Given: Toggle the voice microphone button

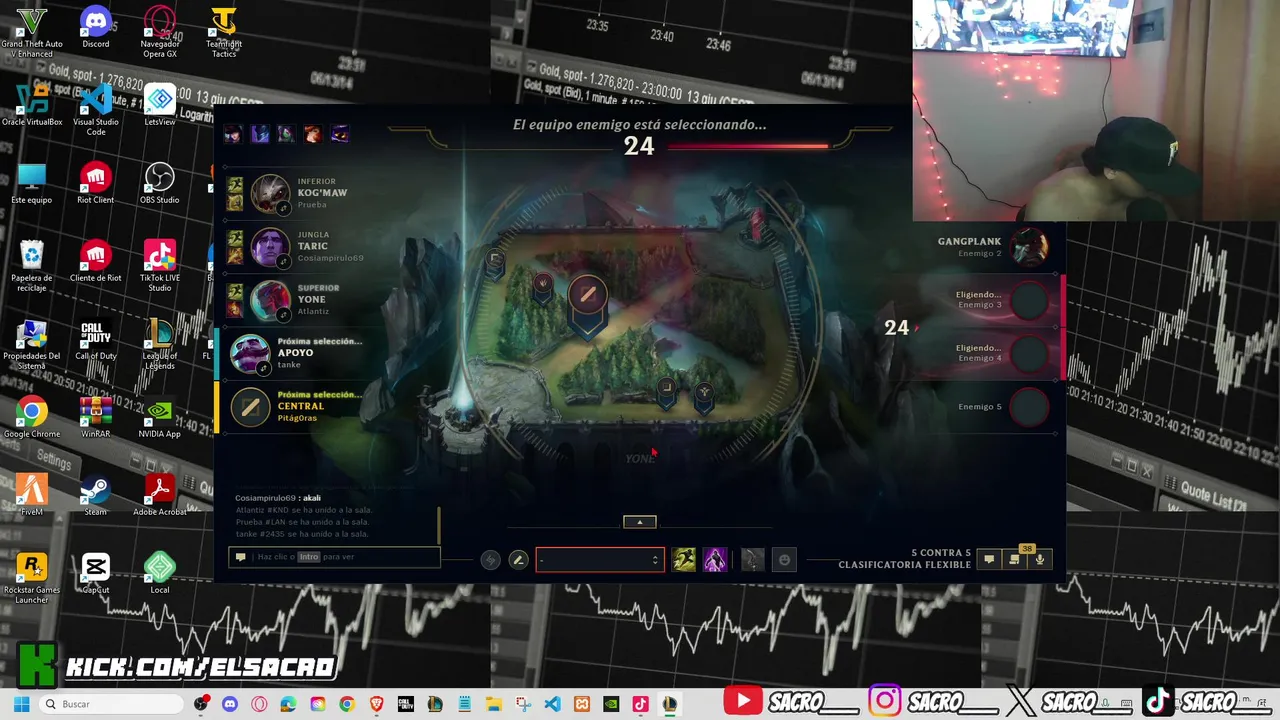Looking at the screenshot, I should point(1040,560).
